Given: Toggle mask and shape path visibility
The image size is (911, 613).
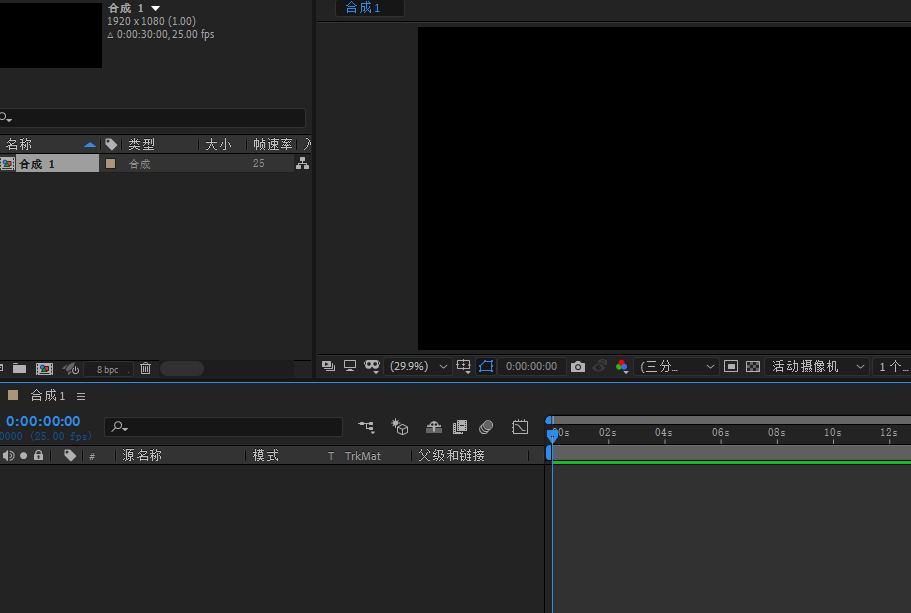Looking at the screenshot, I should (372, 367).
